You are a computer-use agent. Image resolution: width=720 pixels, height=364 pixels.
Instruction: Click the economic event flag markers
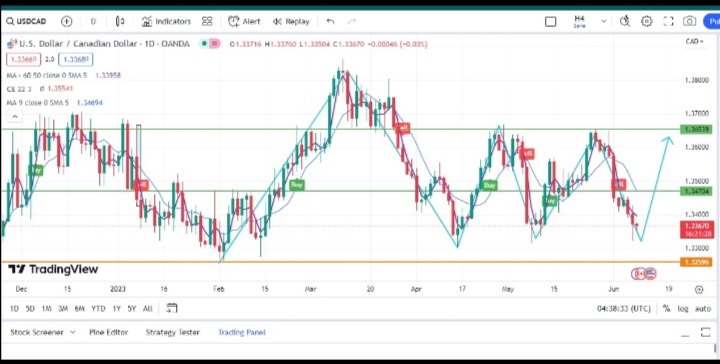pyautogui.click(x=643, y=274)
